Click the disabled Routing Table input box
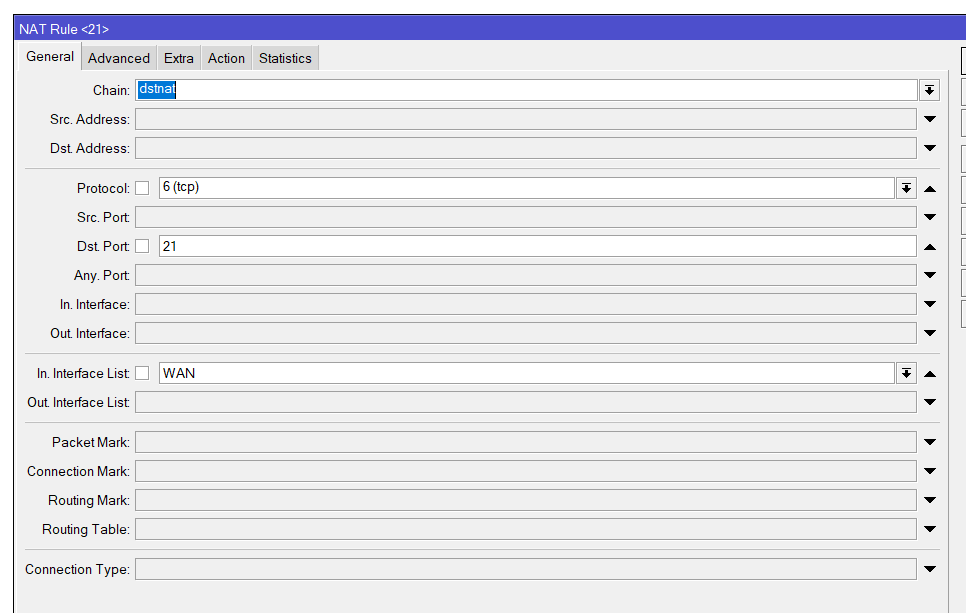 [x=526, y=529]
